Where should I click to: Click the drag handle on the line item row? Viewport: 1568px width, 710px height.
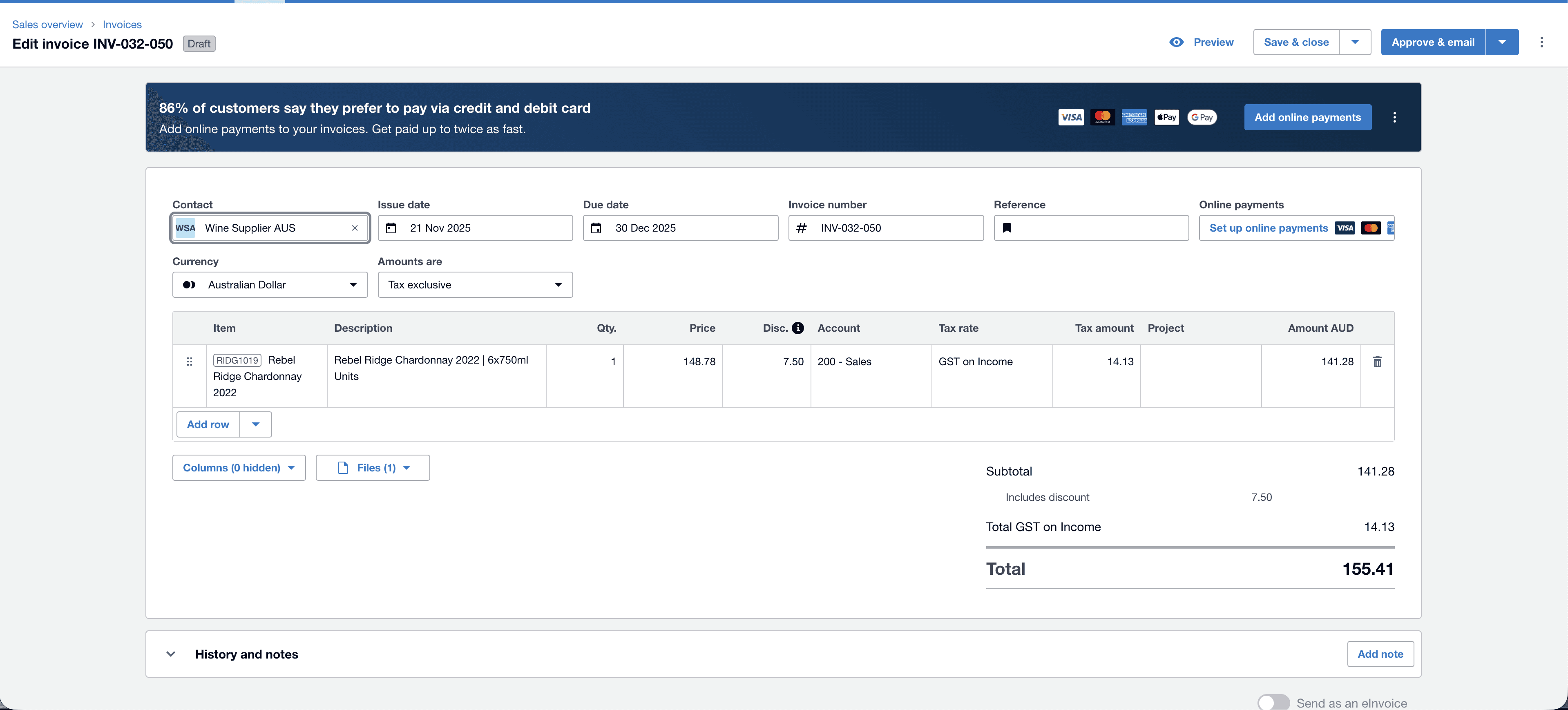click(189, 362)
